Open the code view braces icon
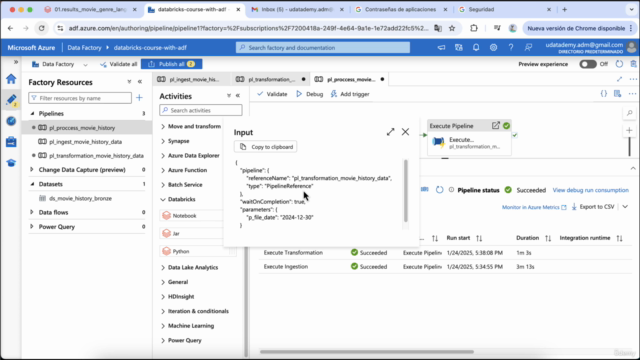 pyautogui.click(x=604, y=94)
